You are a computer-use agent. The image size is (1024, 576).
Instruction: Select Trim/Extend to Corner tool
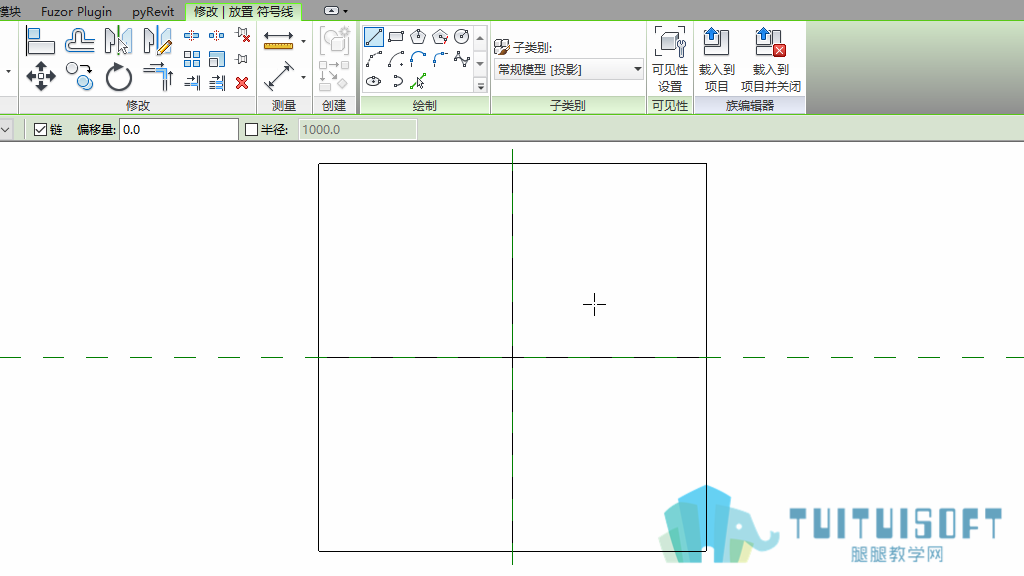tap(157, 76)
